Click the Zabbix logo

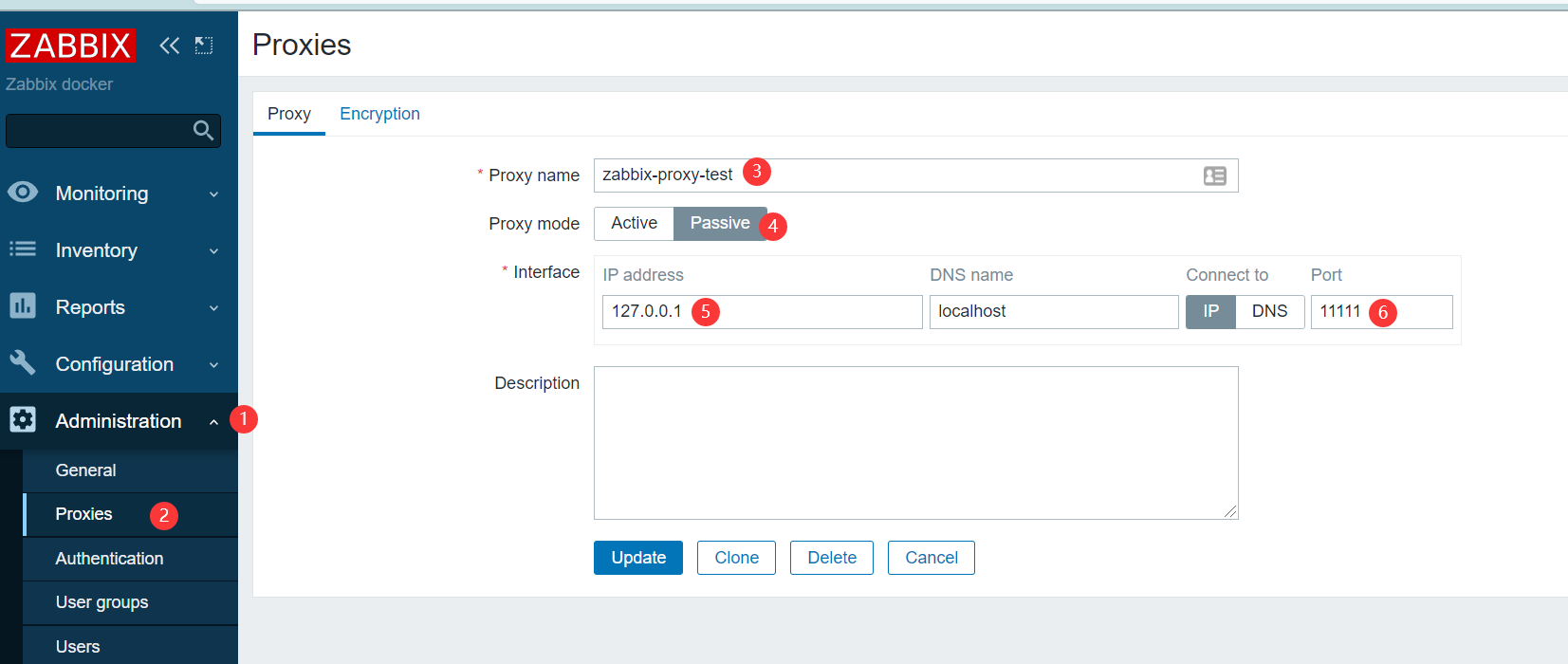[71, 46]
